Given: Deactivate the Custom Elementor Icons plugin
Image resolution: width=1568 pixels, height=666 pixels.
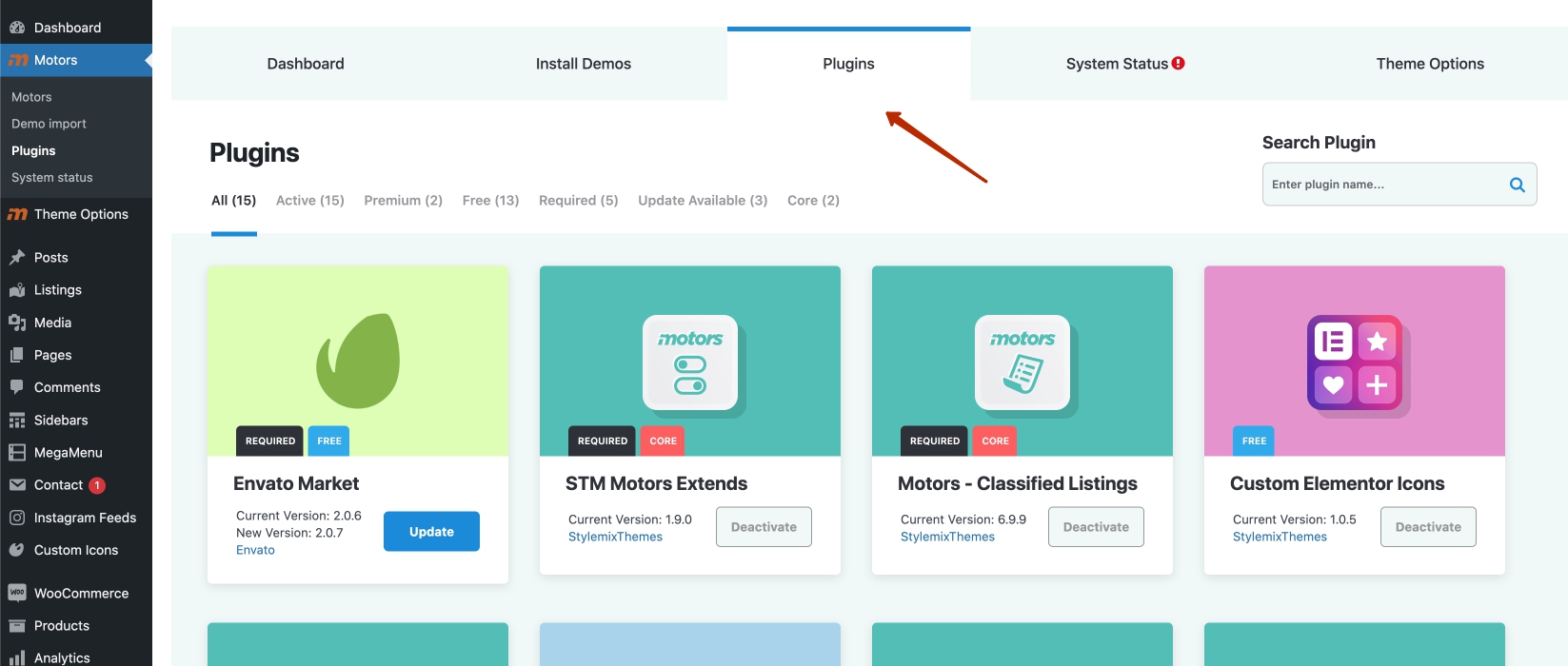Looking at the screenshot, I should 1427,527.
